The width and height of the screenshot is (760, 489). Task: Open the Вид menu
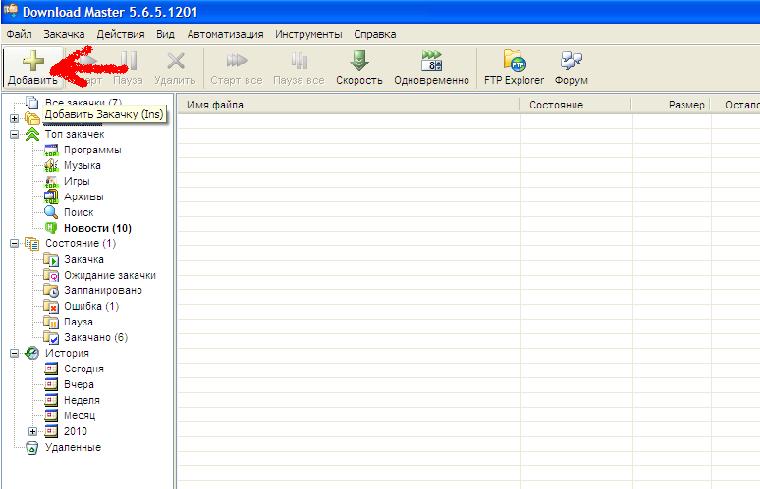click(x=165, y=34)
